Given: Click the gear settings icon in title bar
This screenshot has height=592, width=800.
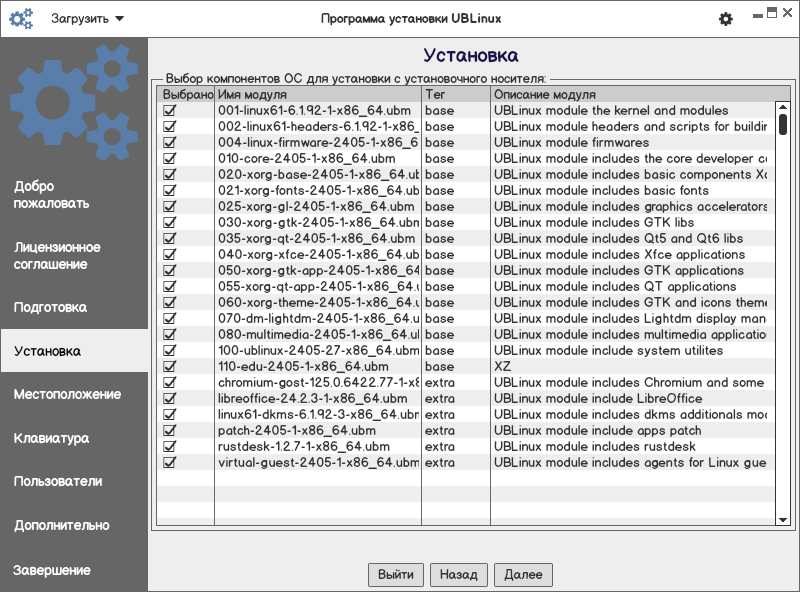Looking at the screenshot, I should point(726,19).
